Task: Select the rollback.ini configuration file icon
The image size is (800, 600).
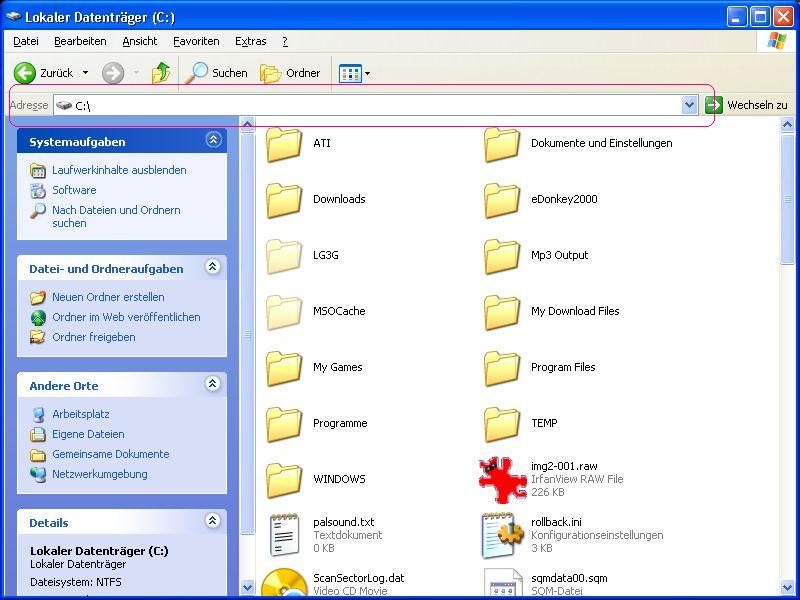Action: pos(502,534)
